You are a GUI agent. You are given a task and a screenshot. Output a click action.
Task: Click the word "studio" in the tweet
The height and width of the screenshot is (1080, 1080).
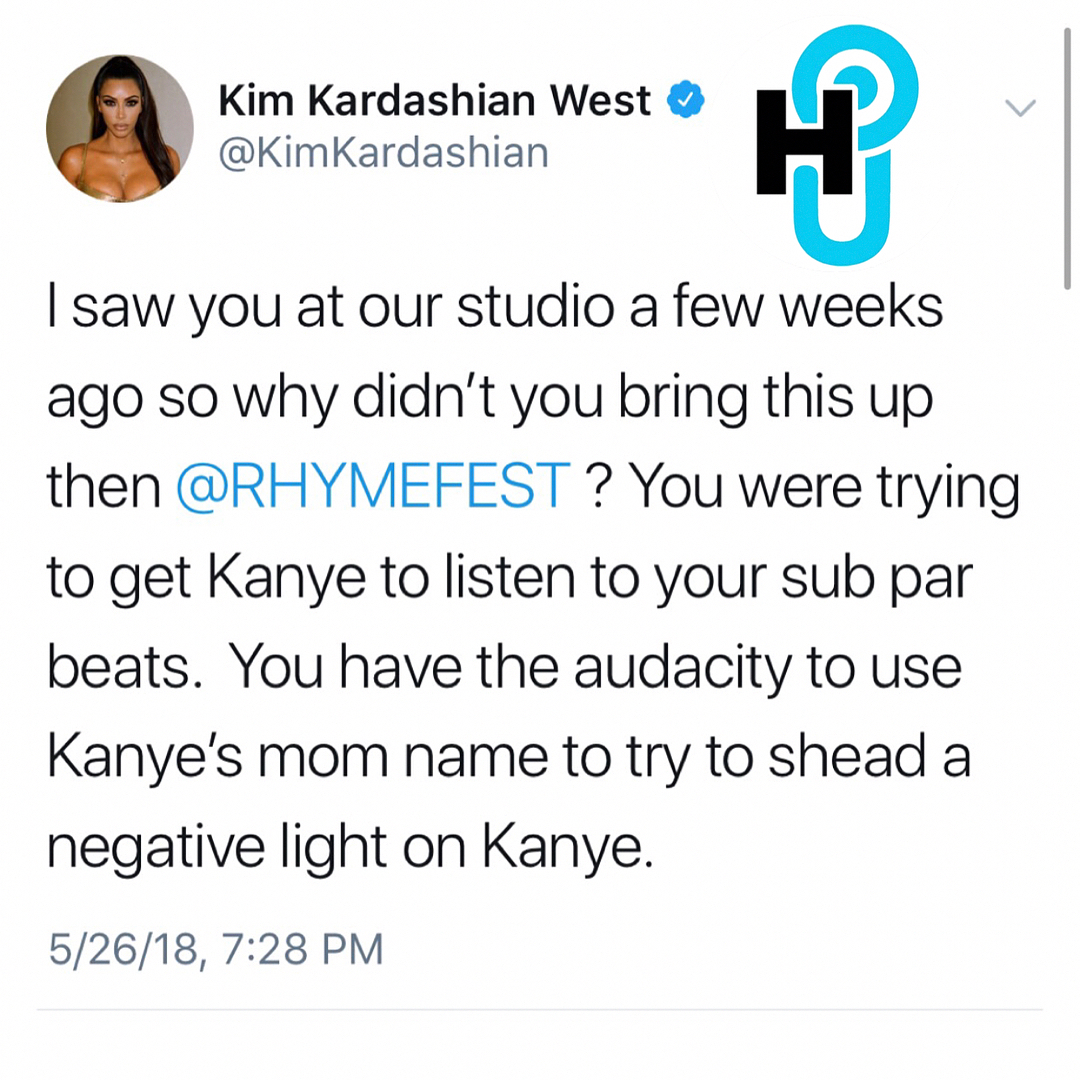[x=535, y=306]
